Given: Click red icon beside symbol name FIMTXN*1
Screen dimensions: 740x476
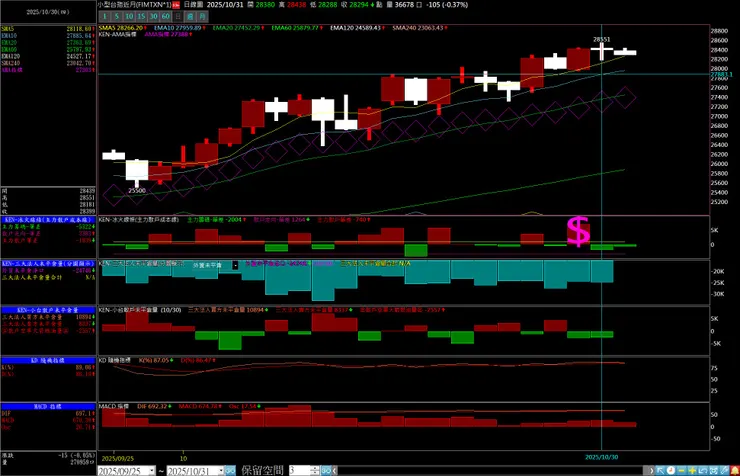Looking at the screenshot, I should click(x=176, y=5).
